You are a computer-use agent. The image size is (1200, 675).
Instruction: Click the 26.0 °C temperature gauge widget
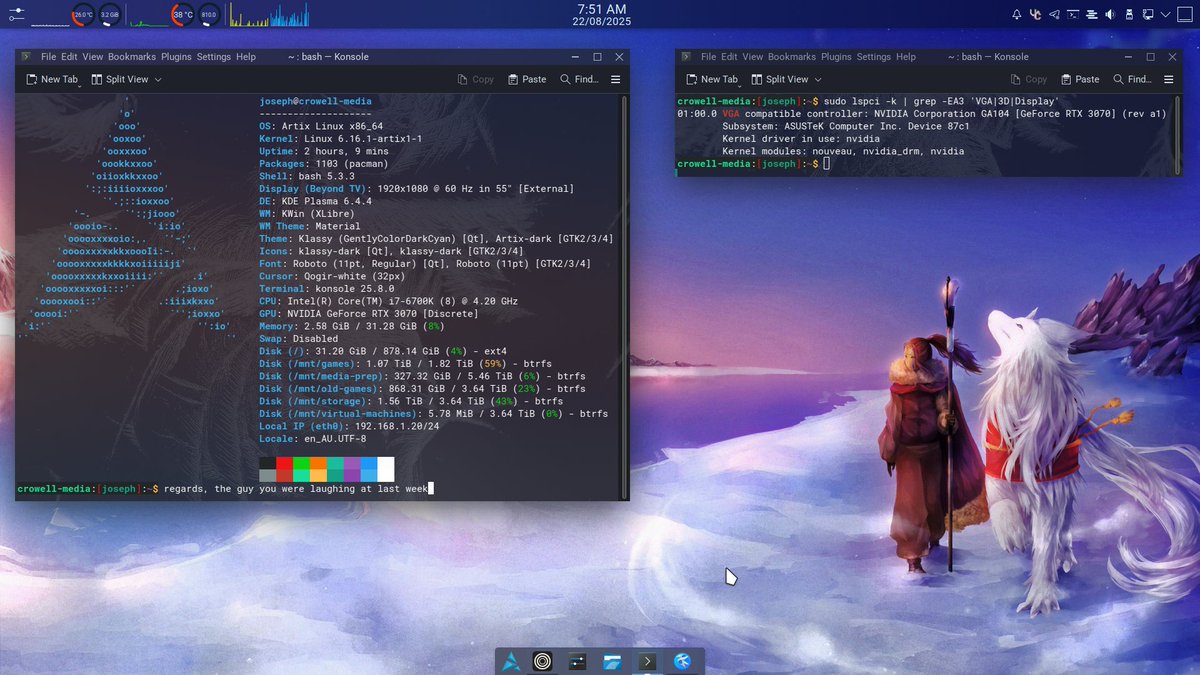click(83, 15)
